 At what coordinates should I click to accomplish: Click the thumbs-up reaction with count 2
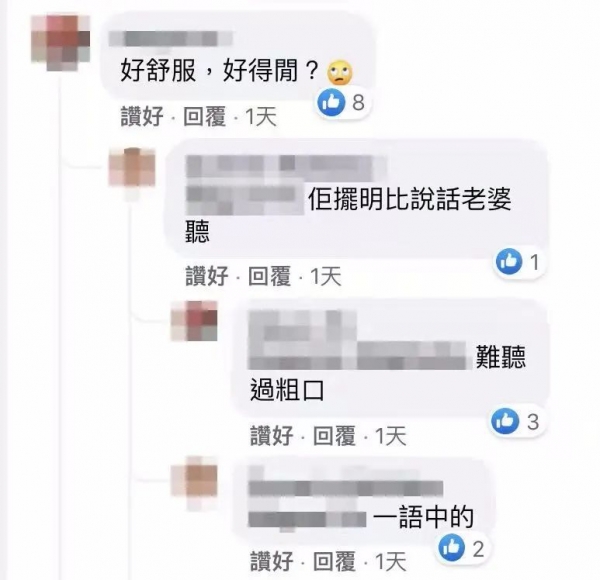click(452, 548)
